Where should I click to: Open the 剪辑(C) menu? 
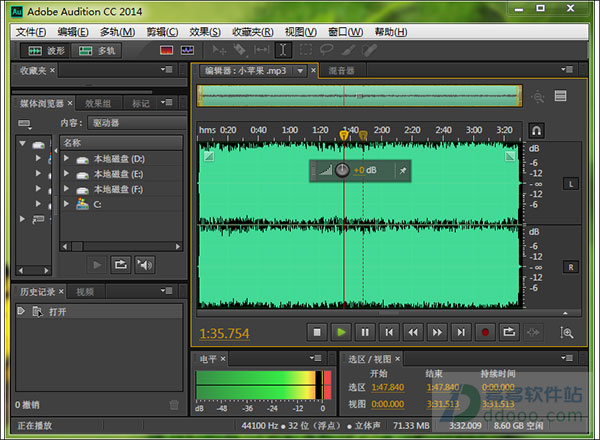(162, 32)
